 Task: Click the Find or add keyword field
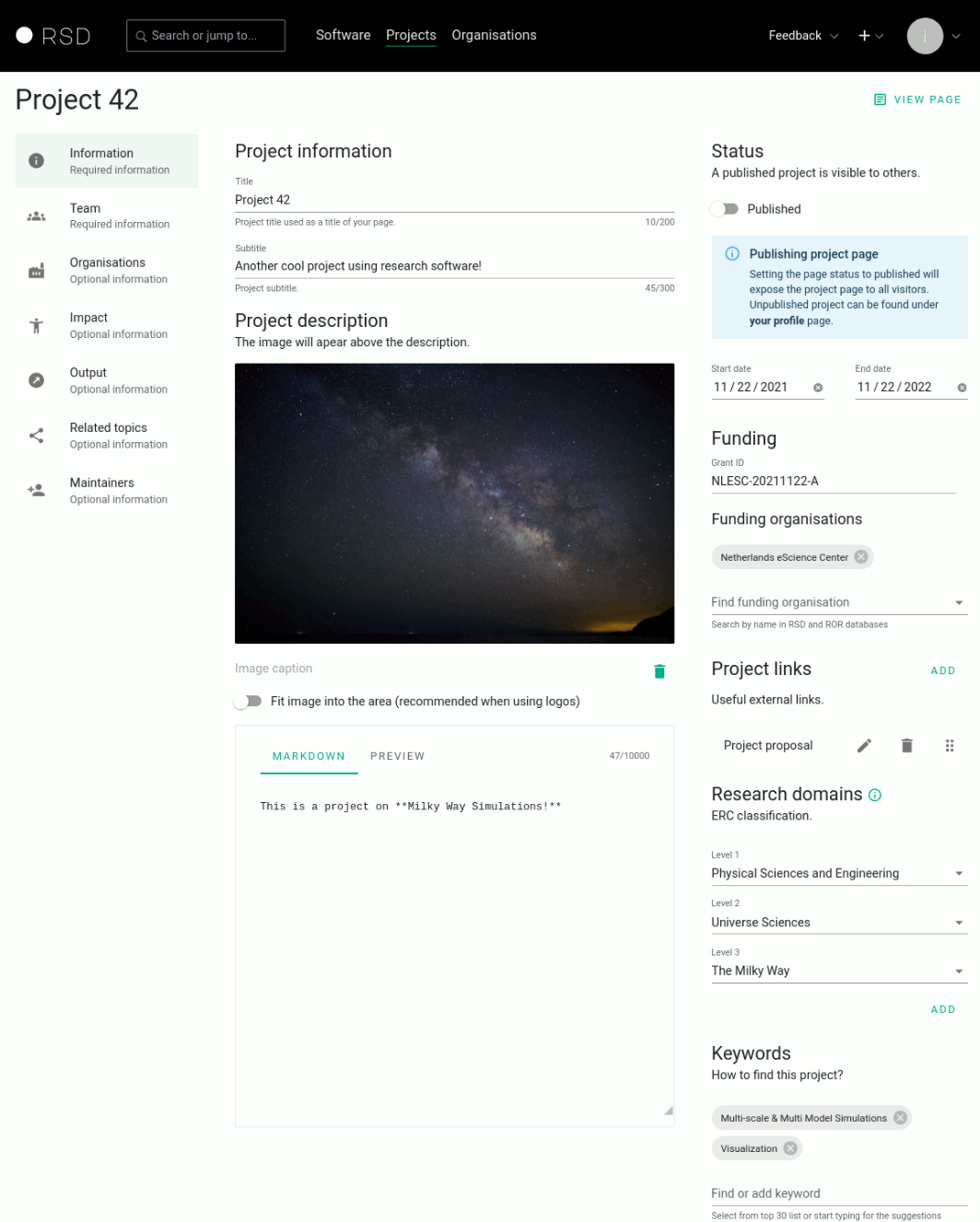coord(839,1193)
